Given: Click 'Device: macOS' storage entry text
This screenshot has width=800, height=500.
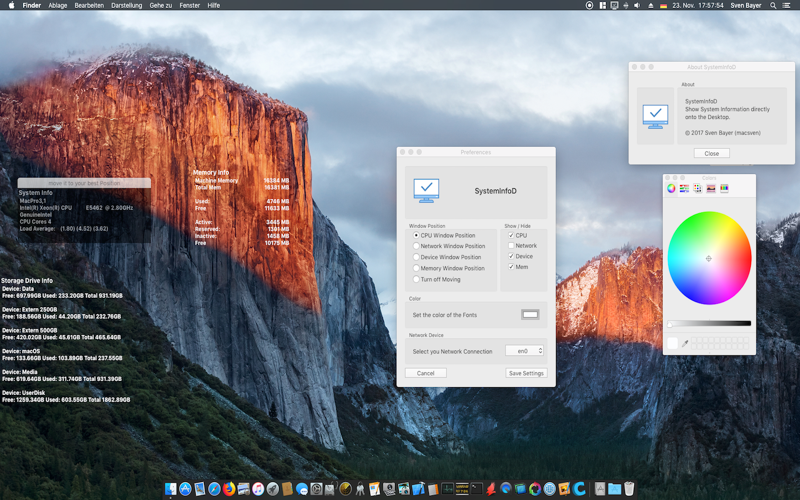Looking at the screenshot, I should [21, 351].
